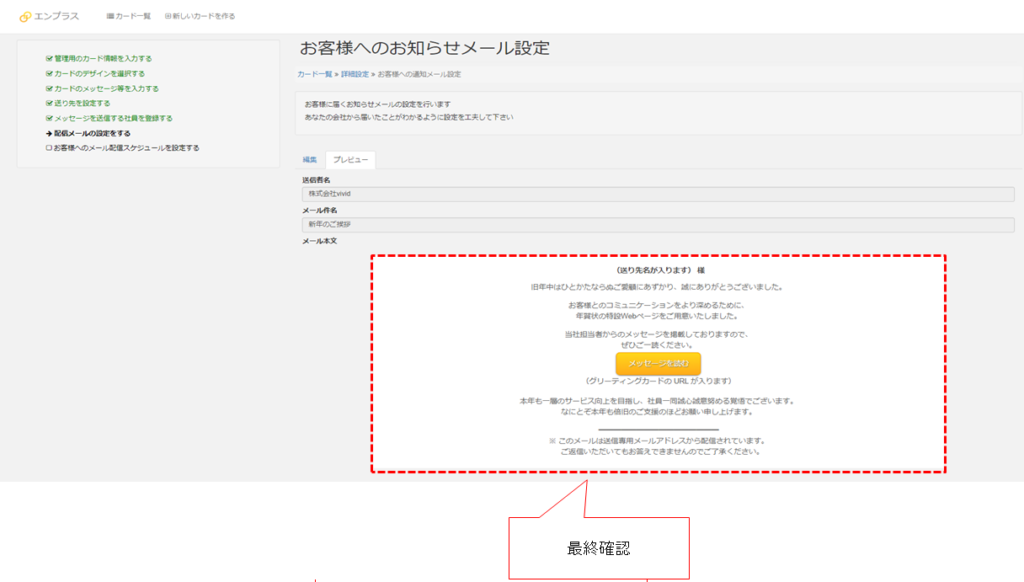Click the メール件名 field showing 新年のご挨拶
The width and height of the screenshot is (1024, 582).
(657, 225)
